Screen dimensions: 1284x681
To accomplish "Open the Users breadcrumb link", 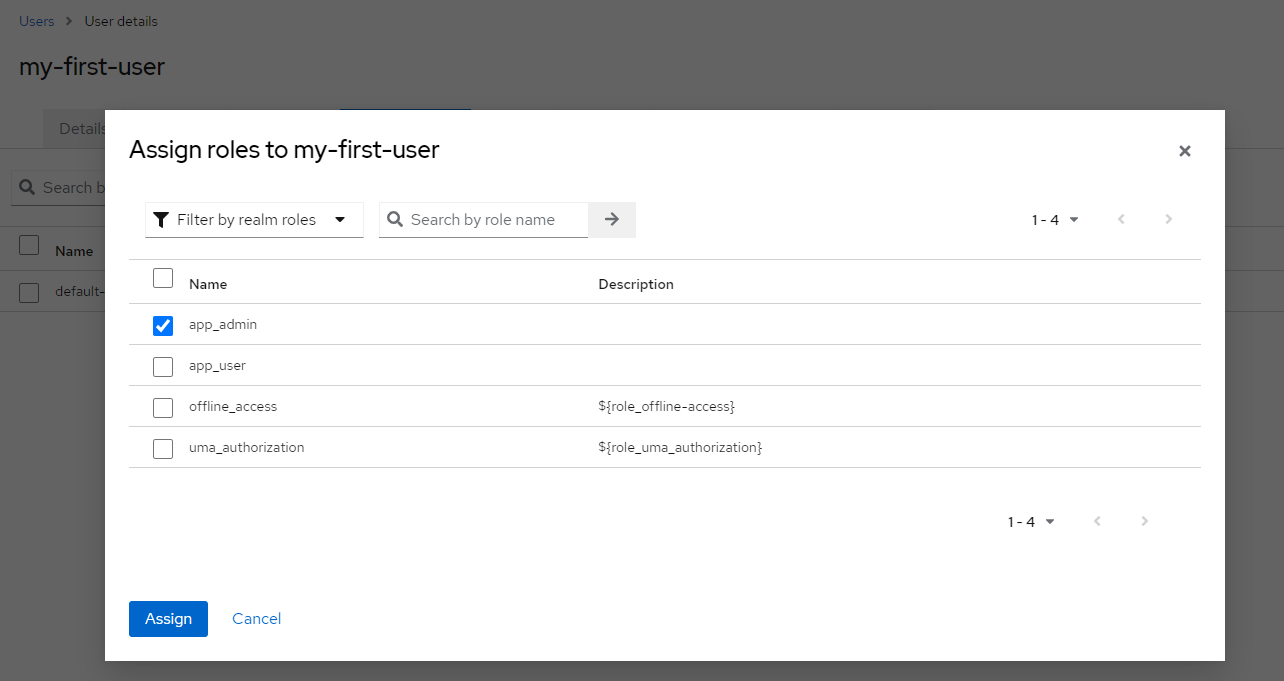I will 37,21.
